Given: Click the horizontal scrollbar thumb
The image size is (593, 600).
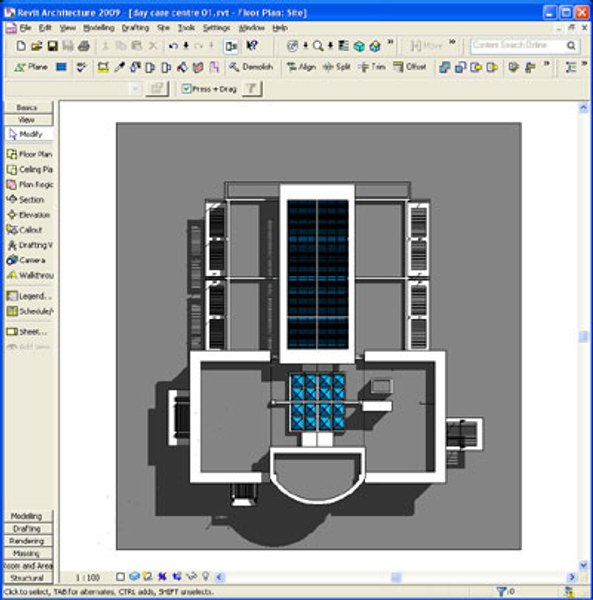Looking at the screenshot, I should coord(396,577).
